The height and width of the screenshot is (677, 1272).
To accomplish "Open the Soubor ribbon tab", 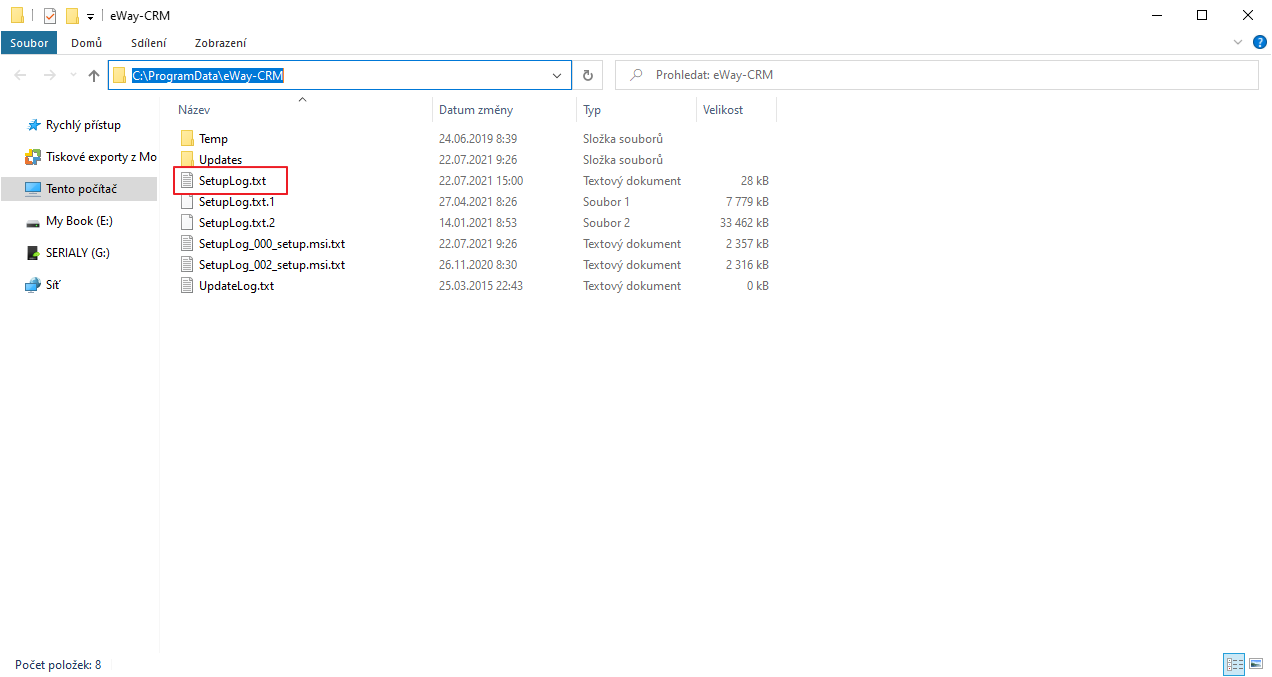I will 29,43.
